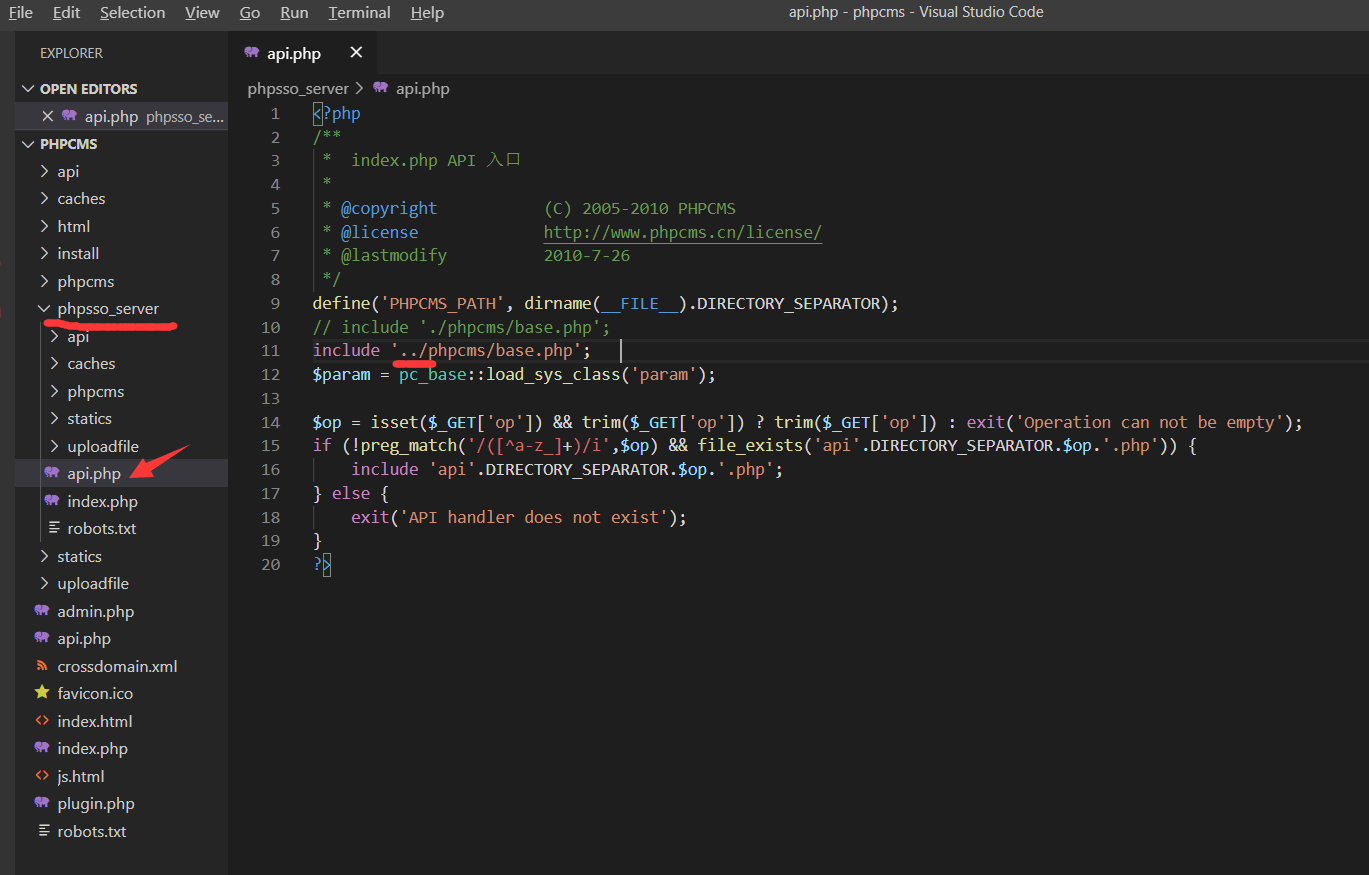
Task: Click the EXPLORER panel title
Action: (x=71, y=53)
